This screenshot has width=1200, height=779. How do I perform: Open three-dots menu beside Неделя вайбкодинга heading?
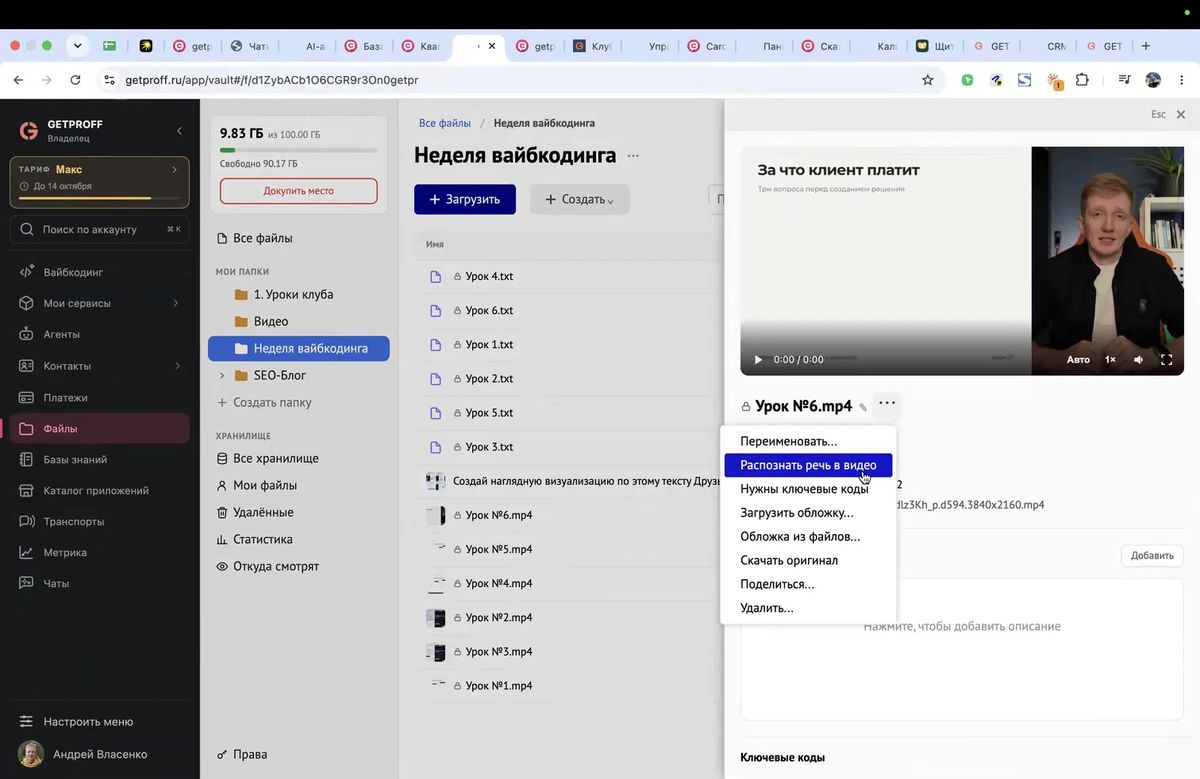(635, 155)
